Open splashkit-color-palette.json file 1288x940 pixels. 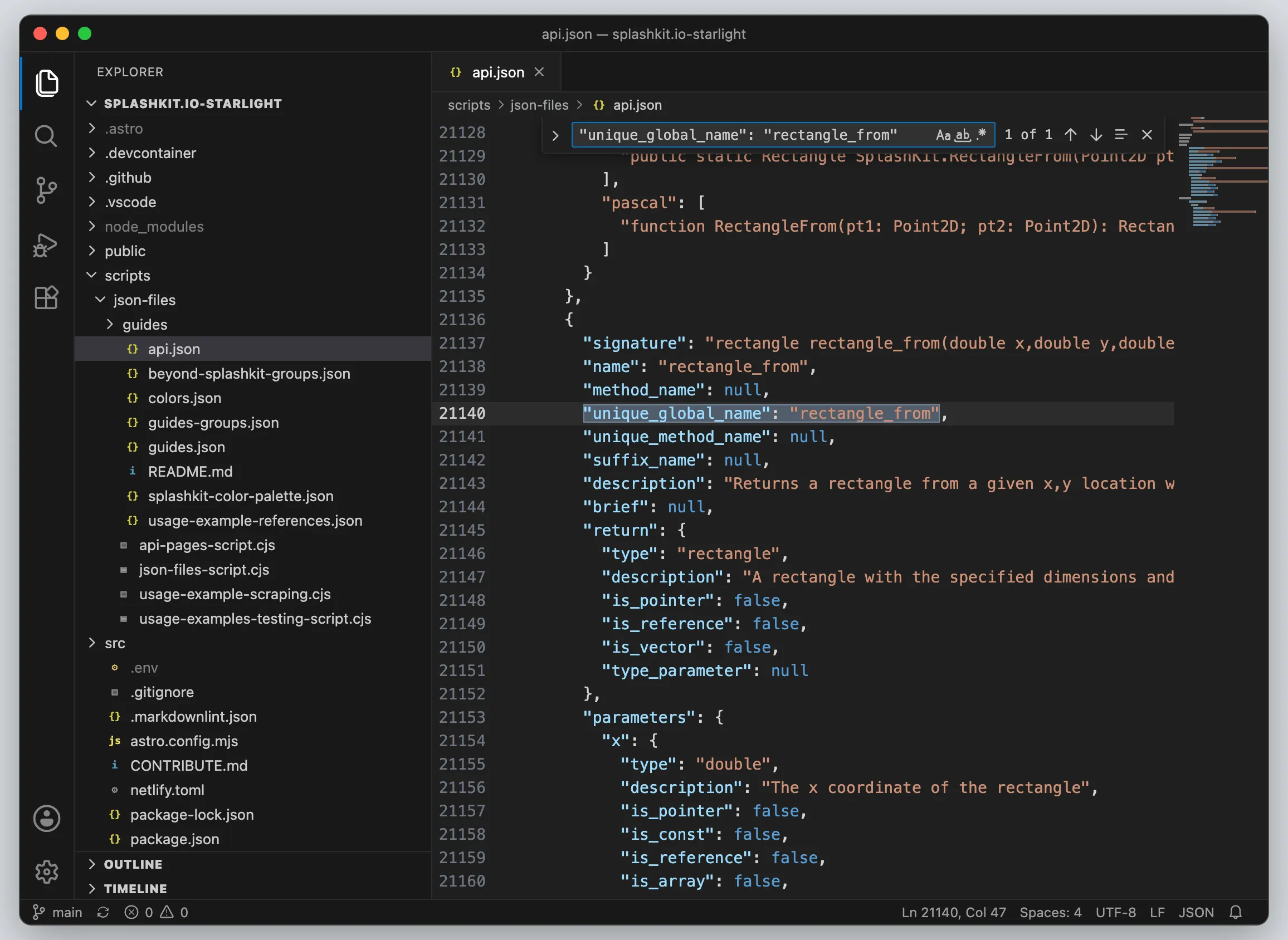coord(253,496)
